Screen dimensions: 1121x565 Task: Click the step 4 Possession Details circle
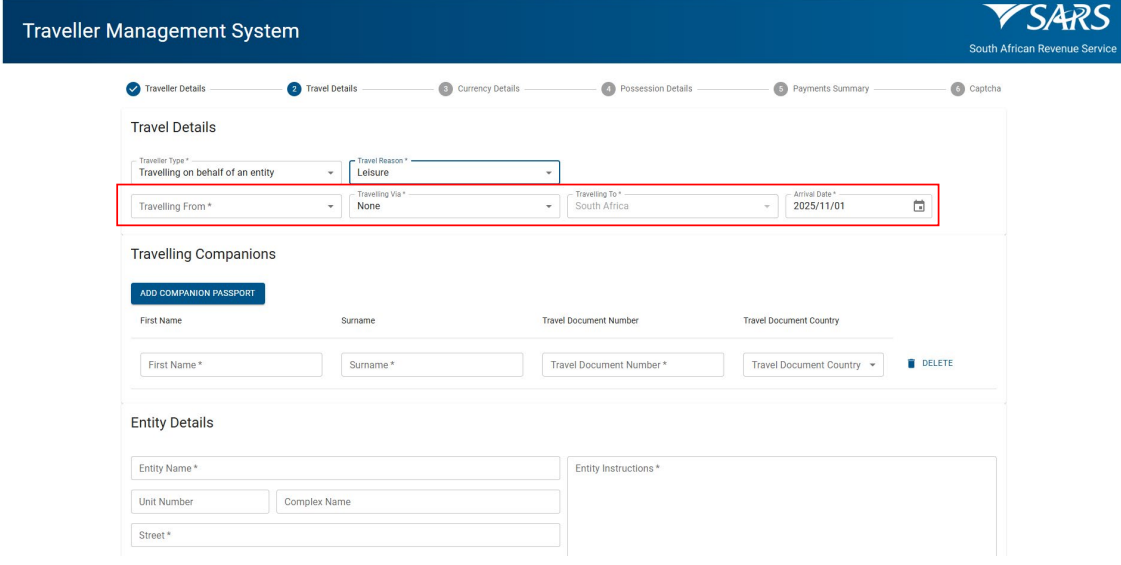click(x=608, y=89)
